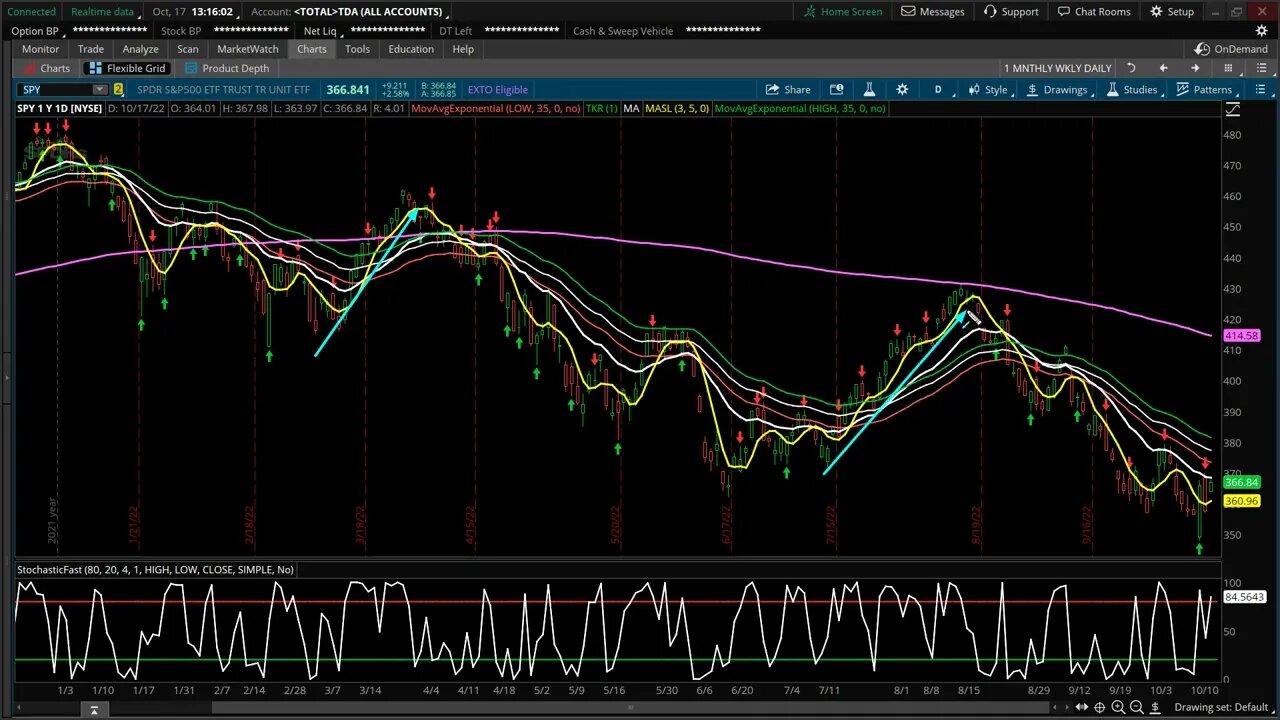Click the Realtime data status
The height and width of the screenshot is (720, 1280).
click(x=103, y=12)
